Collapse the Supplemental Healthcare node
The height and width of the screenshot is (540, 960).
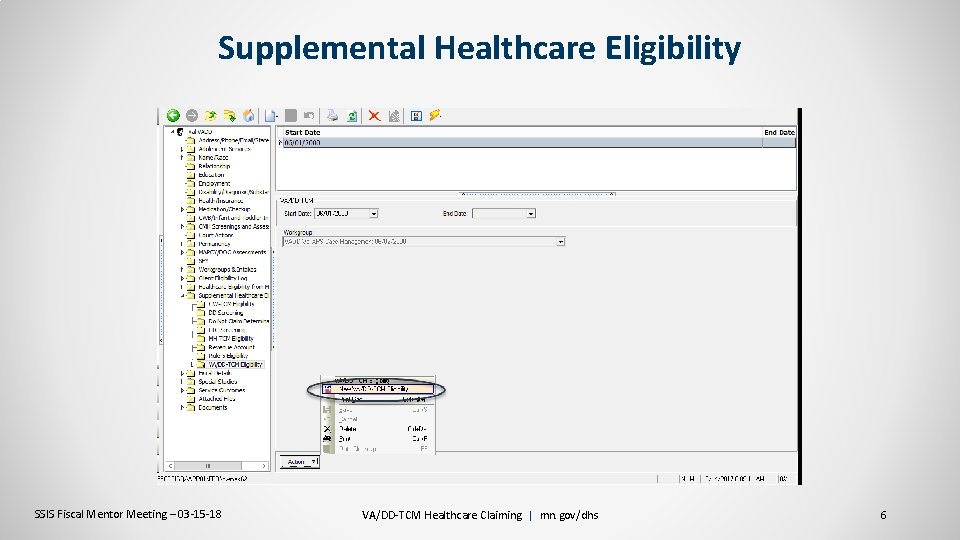point(182,295)
